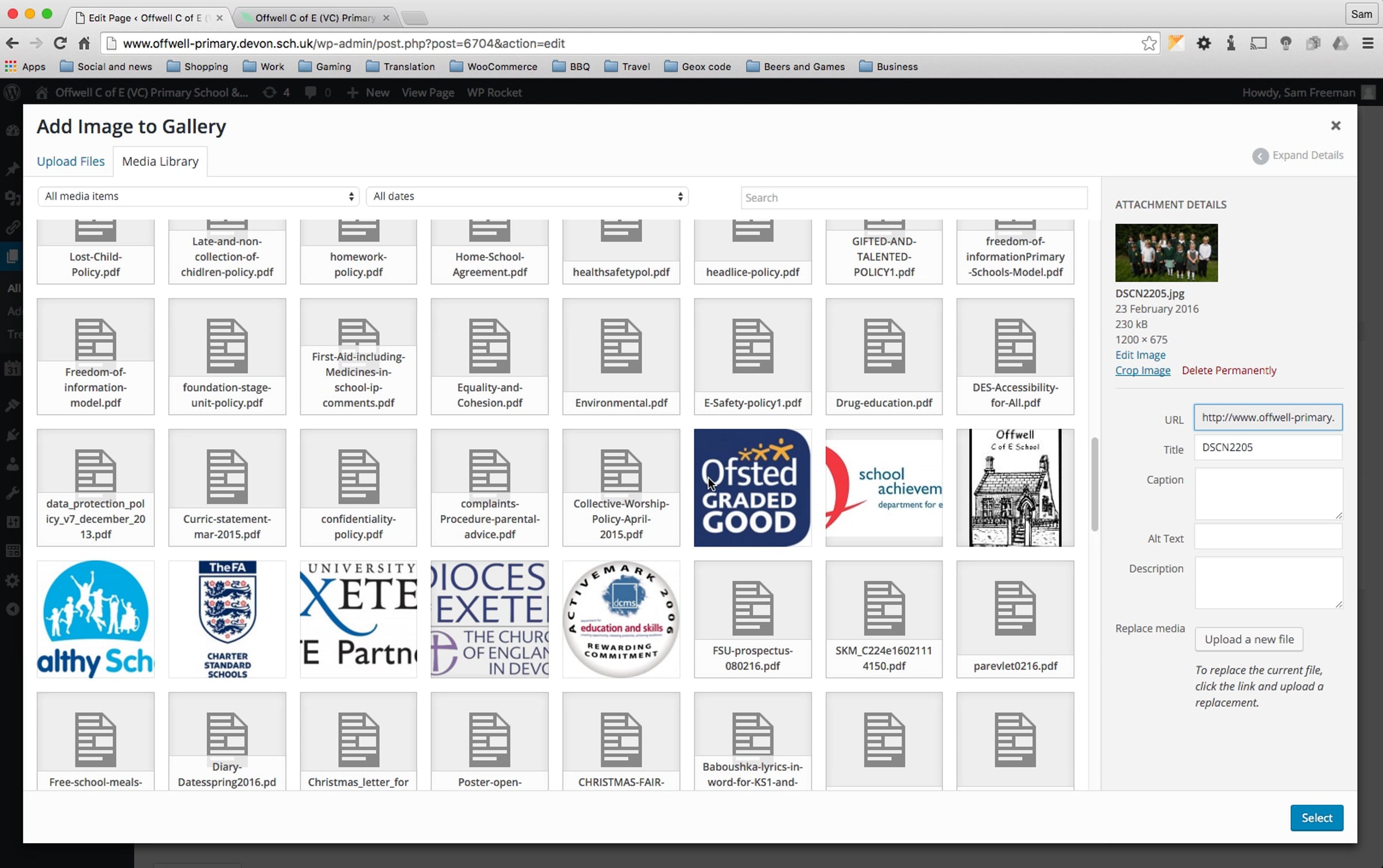Click the Crop Image link

(x=1142, y=370)
